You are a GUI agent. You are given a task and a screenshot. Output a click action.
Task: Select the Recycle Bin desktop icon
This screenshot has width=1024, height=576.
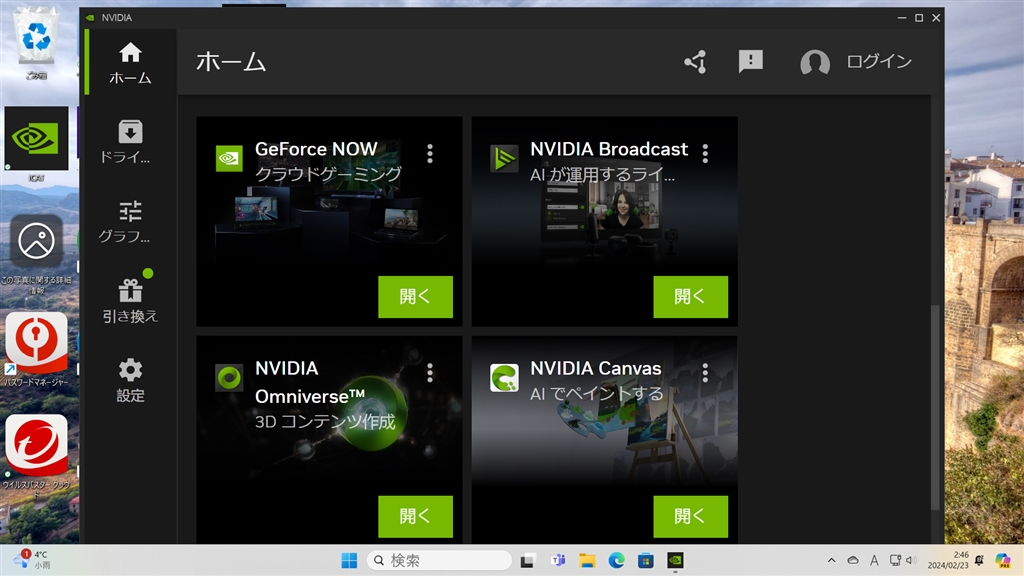[x=37, y=43]
